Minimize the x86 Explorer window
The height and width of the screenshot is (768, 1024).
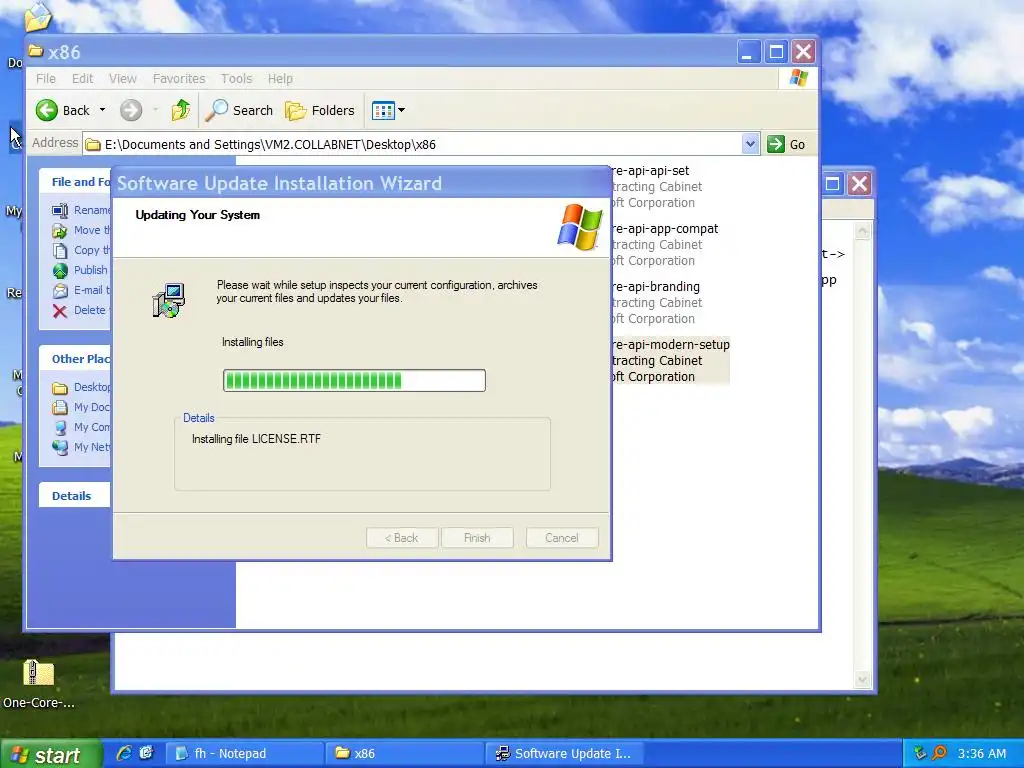[x=749, y=52]
